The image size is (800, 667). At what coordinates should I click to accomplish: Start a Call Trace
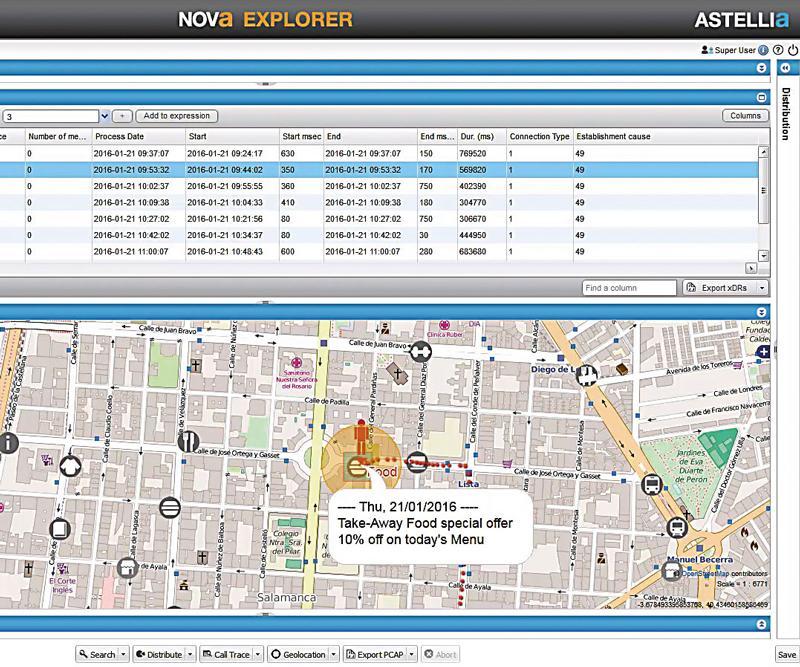click(226, 654)
